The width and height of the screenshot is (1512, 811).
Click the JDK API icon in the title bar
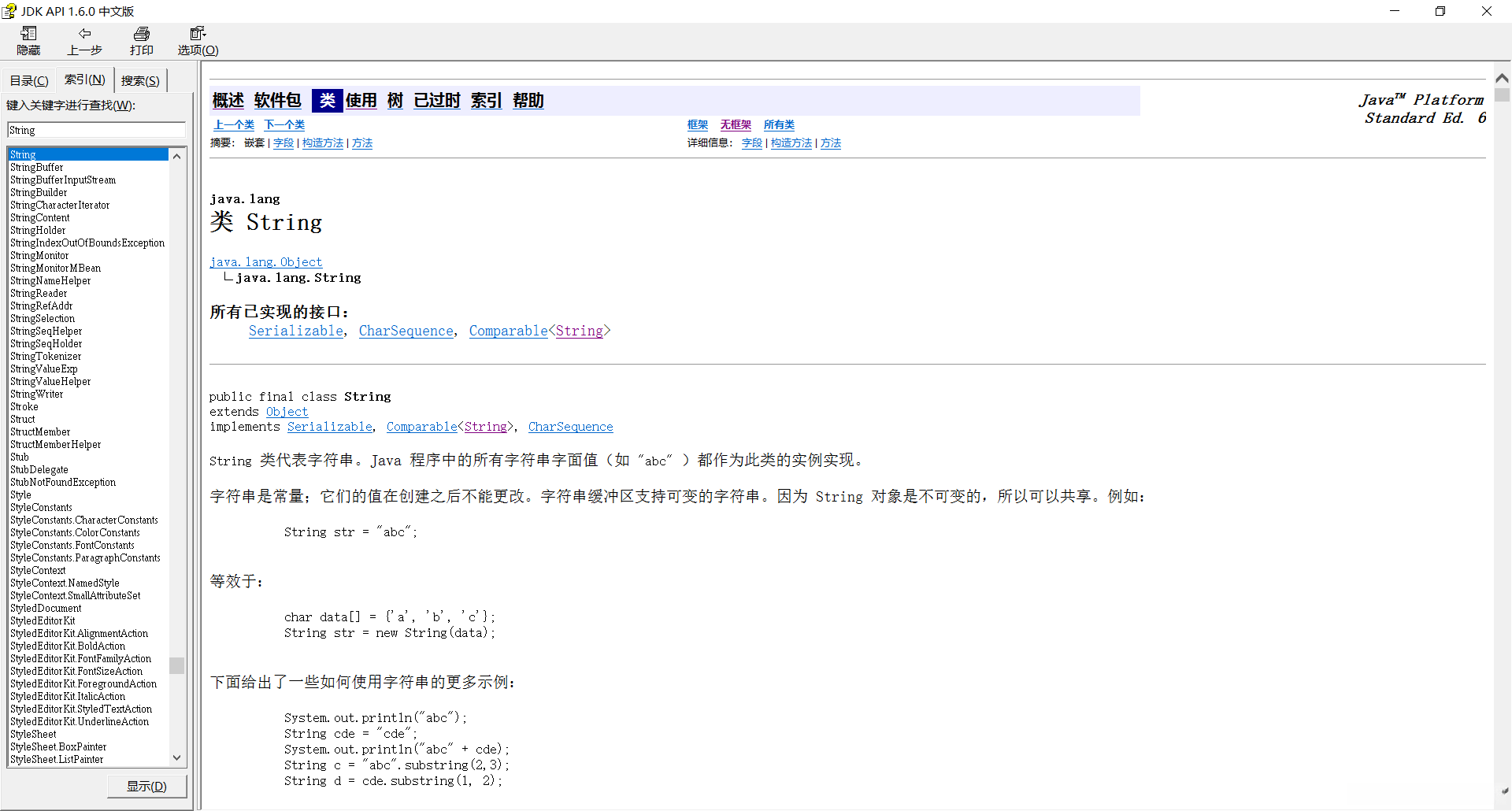point(9,10)
